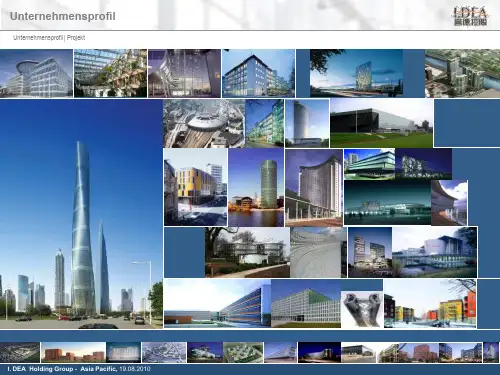Click the Unternehmensprofil slide title

[63, 16]
